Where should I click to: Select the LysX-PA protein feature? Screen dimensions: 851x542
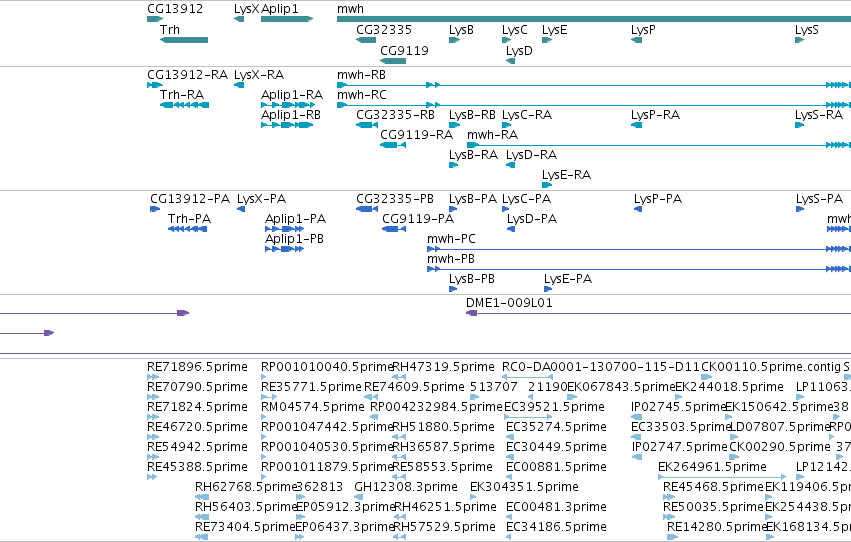pyautogui.click(x=241, y=209)
